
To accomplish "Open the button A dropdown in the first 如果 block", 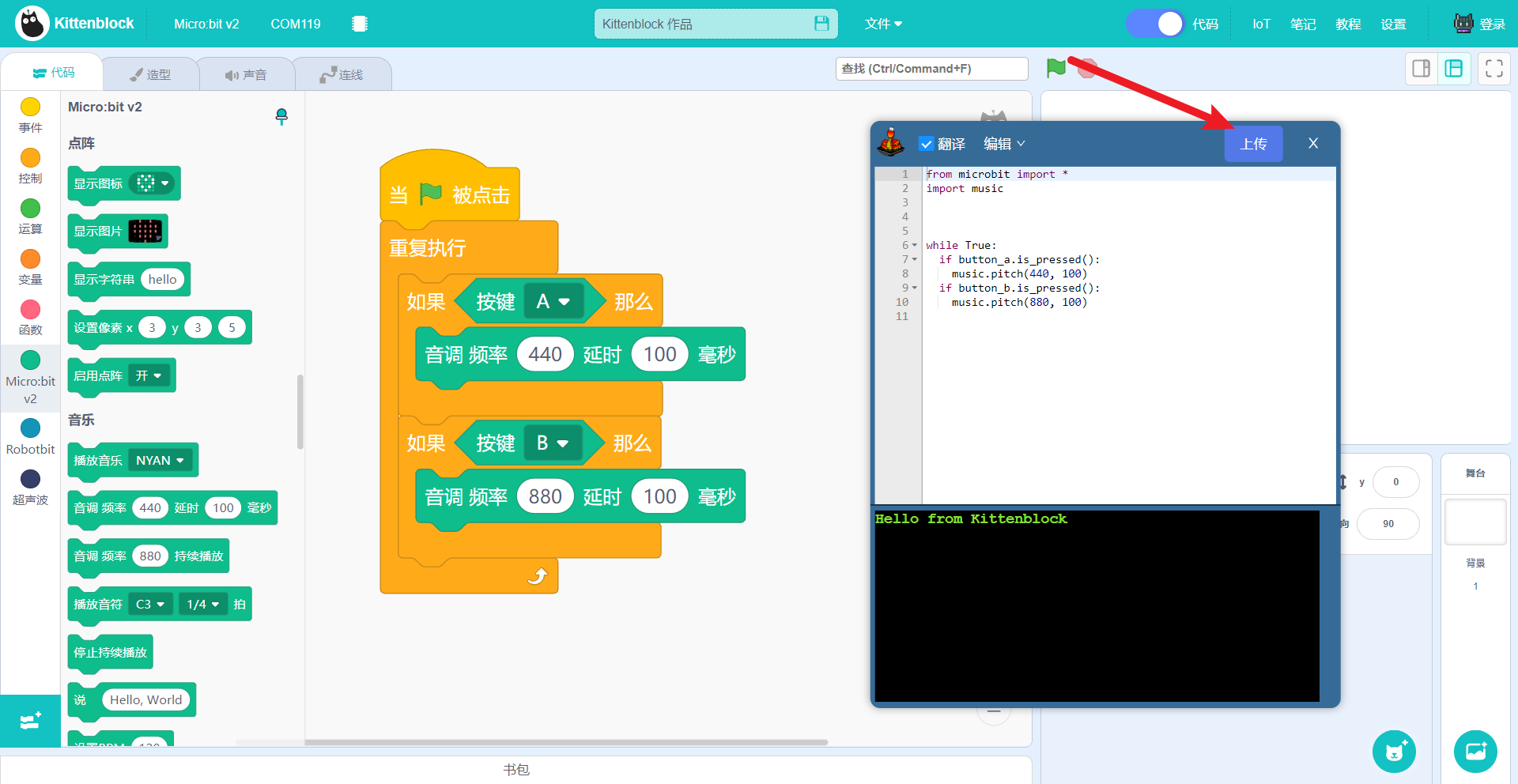I will pos(553,301).
